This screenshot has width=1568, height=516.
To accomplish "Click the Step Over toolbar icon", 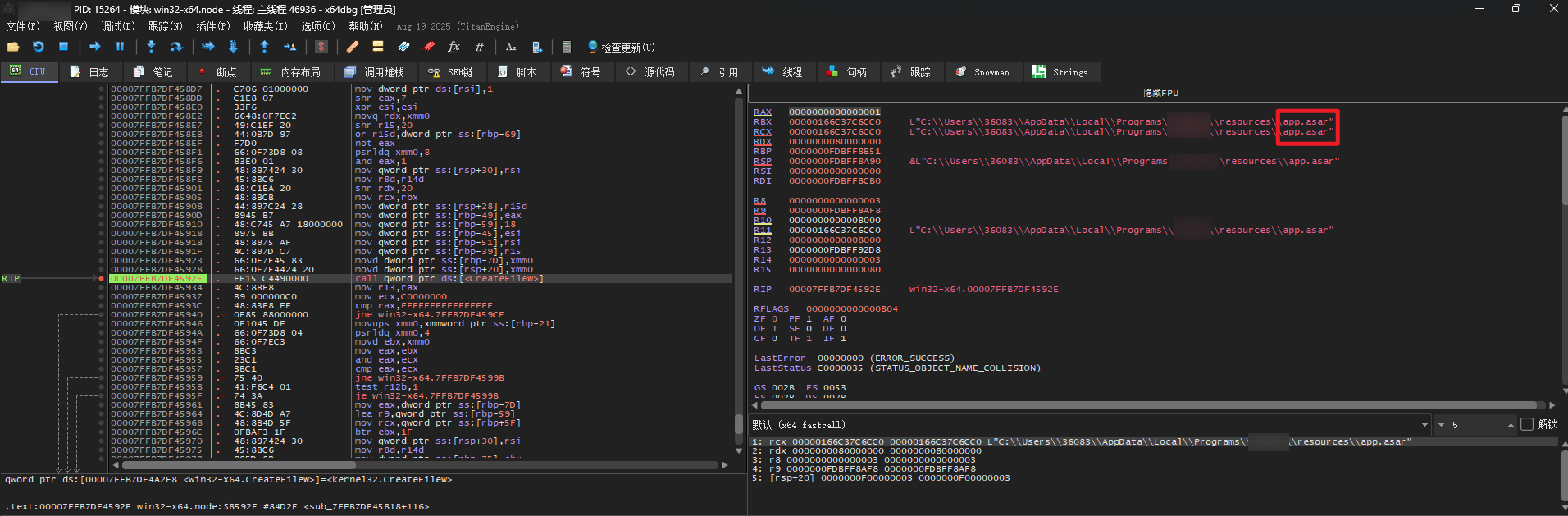I will pyautogui.click(x=175, y=47).
